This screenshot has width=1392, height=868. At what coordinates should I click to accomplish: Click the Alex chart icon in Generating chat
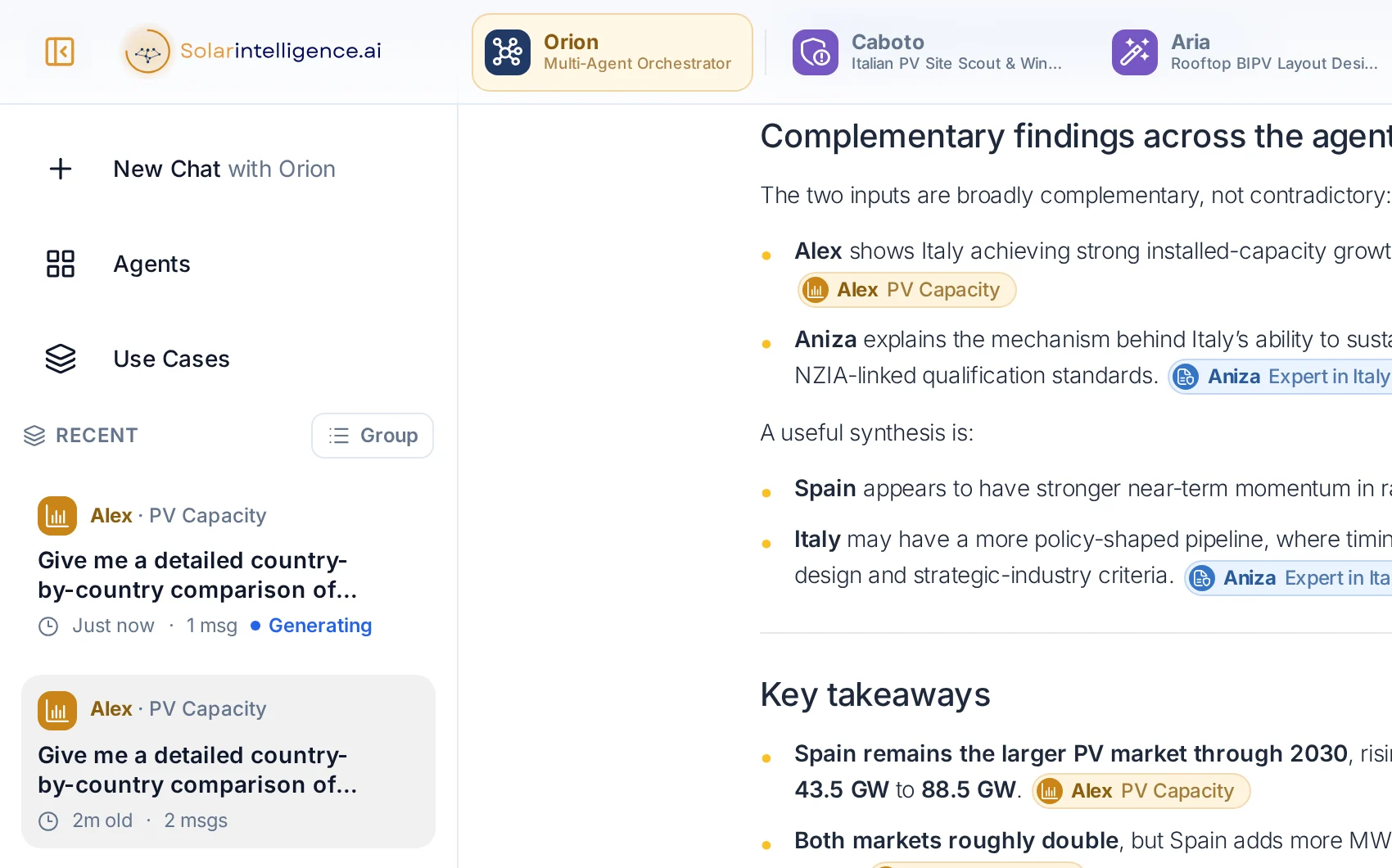[57, 516]
